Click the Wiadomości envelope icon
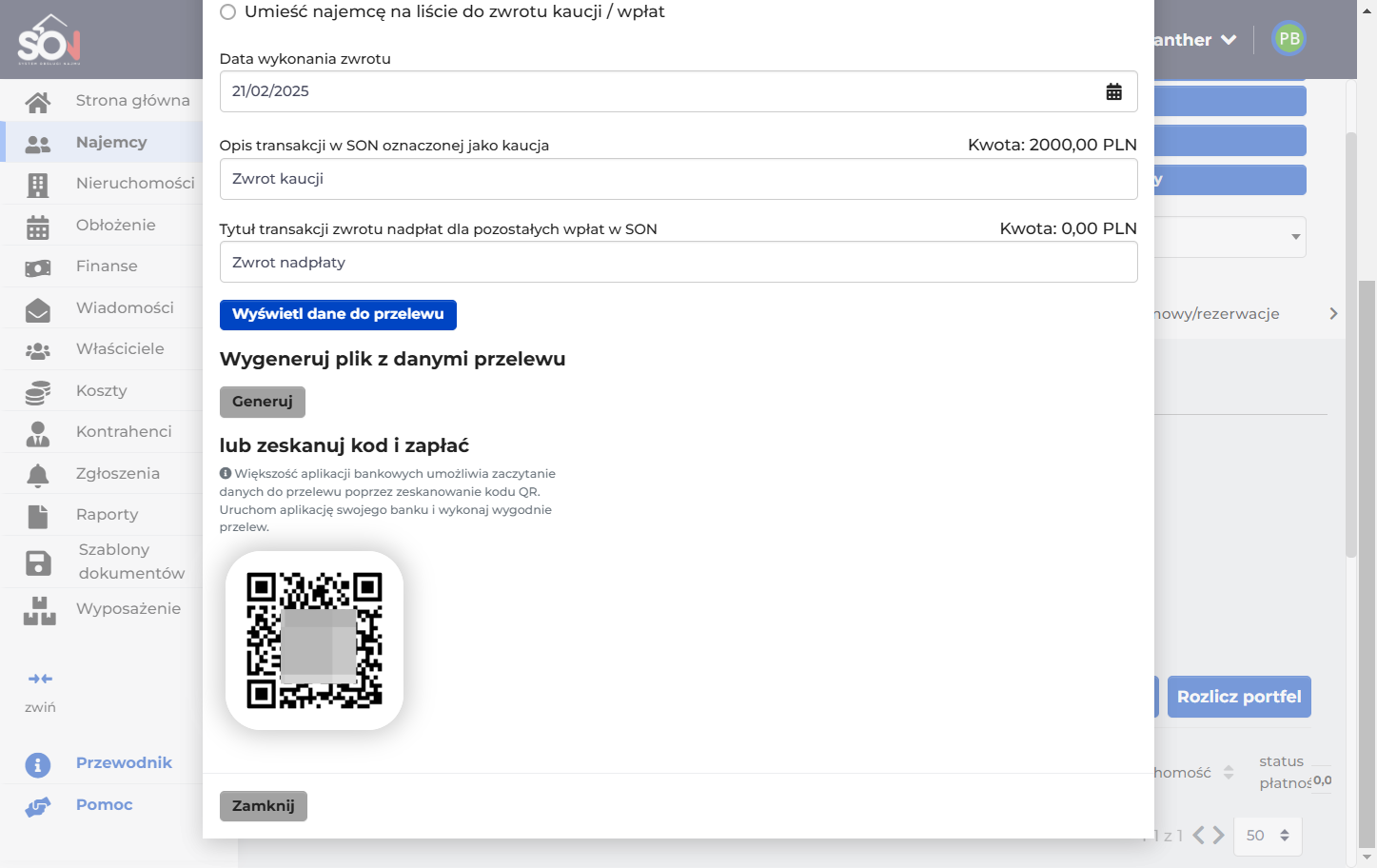Screen dimensions: 1377x868 [38, 308]
